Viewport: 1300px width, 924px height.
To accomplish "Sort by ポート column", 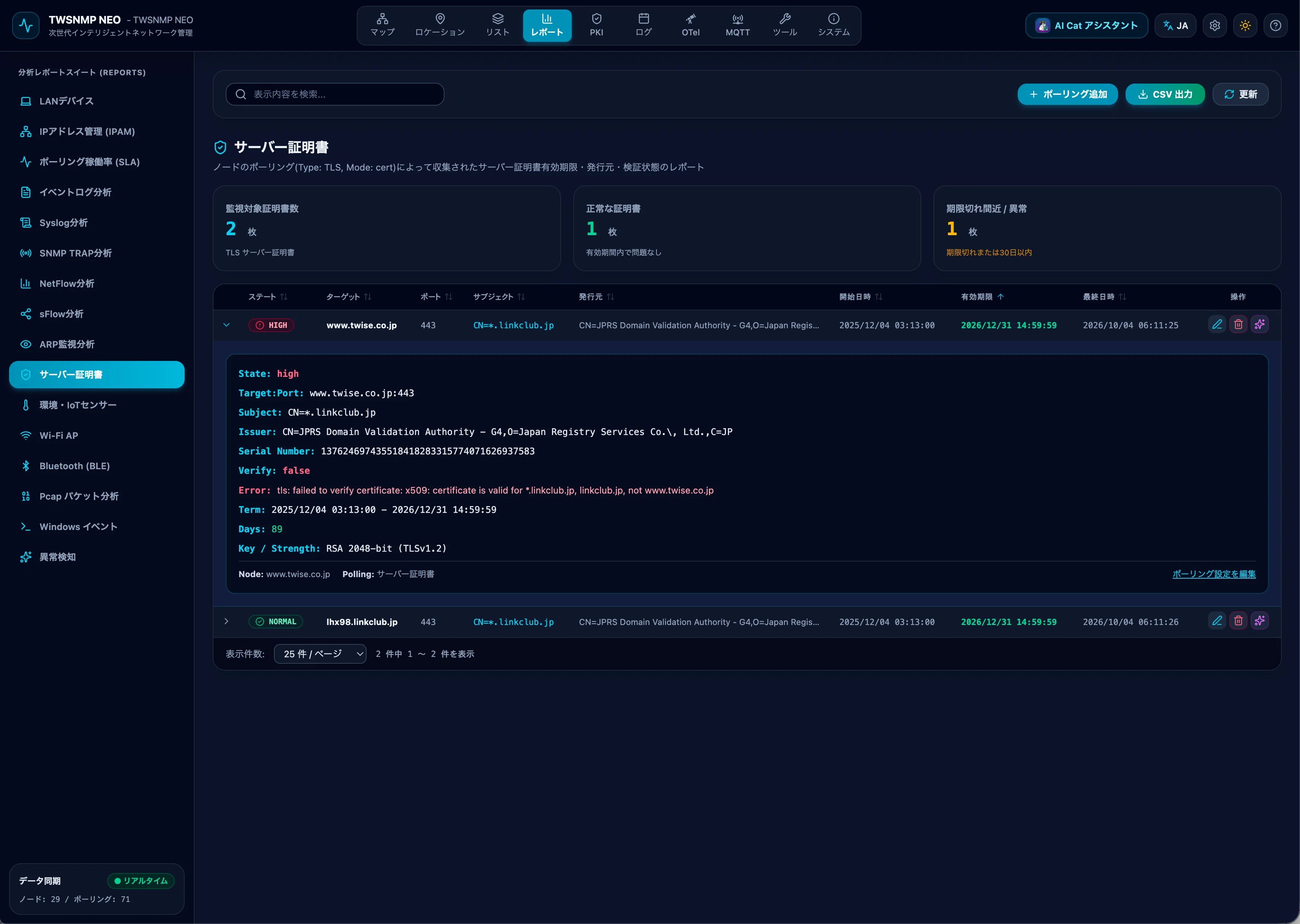I will click(x=436, y=297).
